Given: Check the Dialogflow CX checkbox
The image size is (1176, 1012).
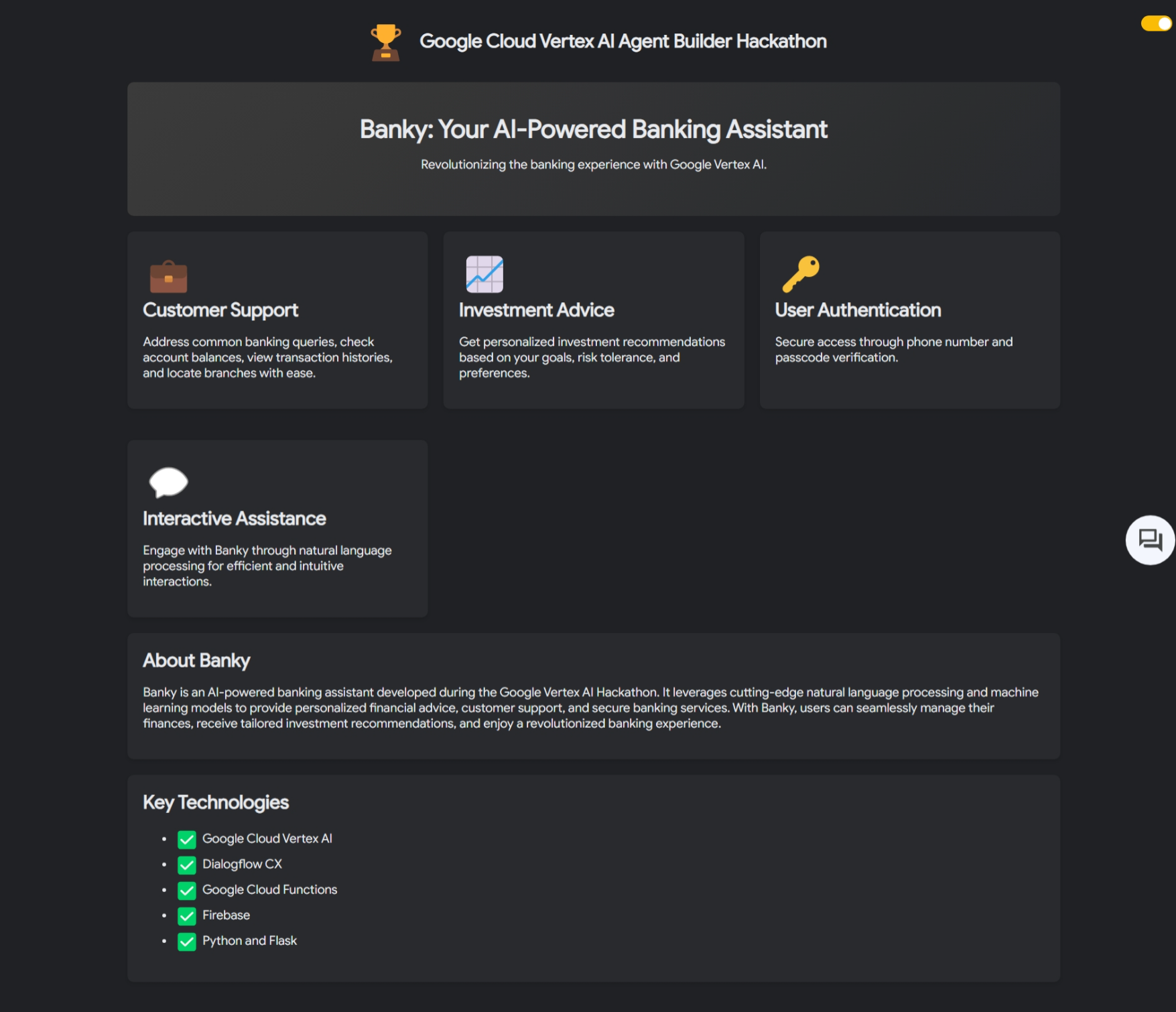Looking at the screenshot, I should [186, 865].
